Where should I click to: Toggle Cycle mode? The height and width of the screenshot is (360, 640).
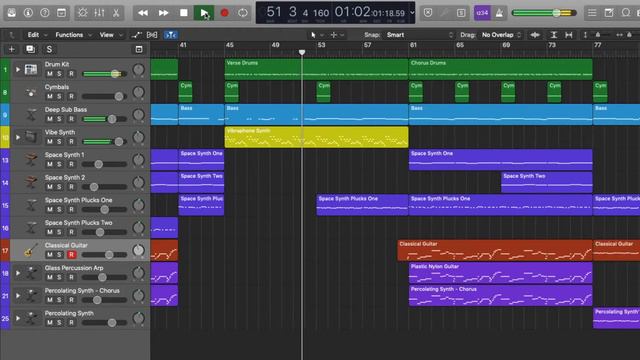243,13
